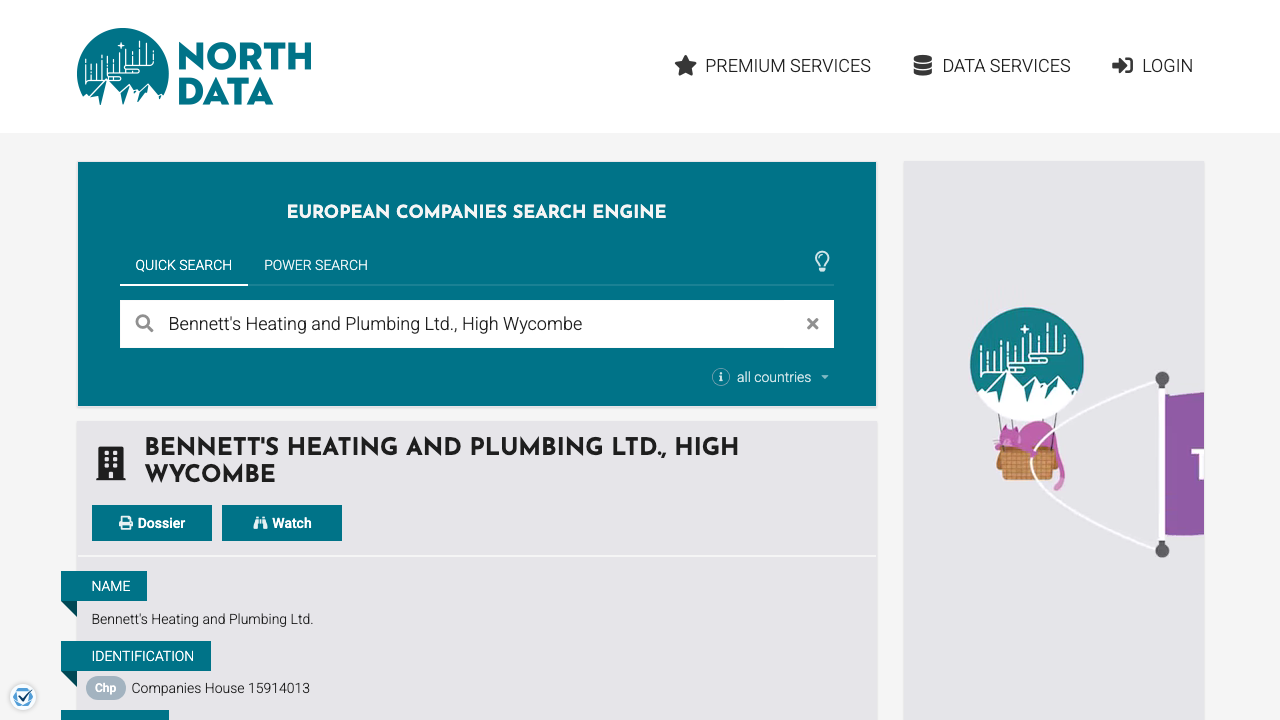Clear the search query with the X icon

coord(812,323)
